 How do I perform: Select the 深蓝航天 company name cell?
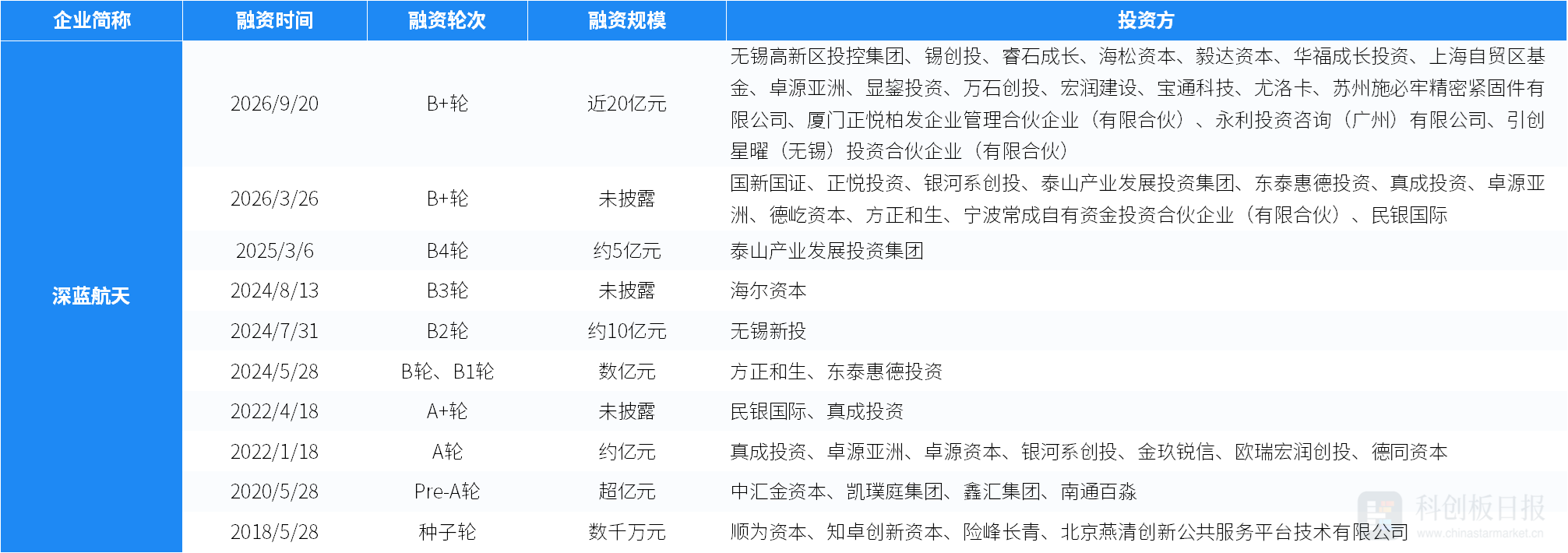[x=91, y=296]
